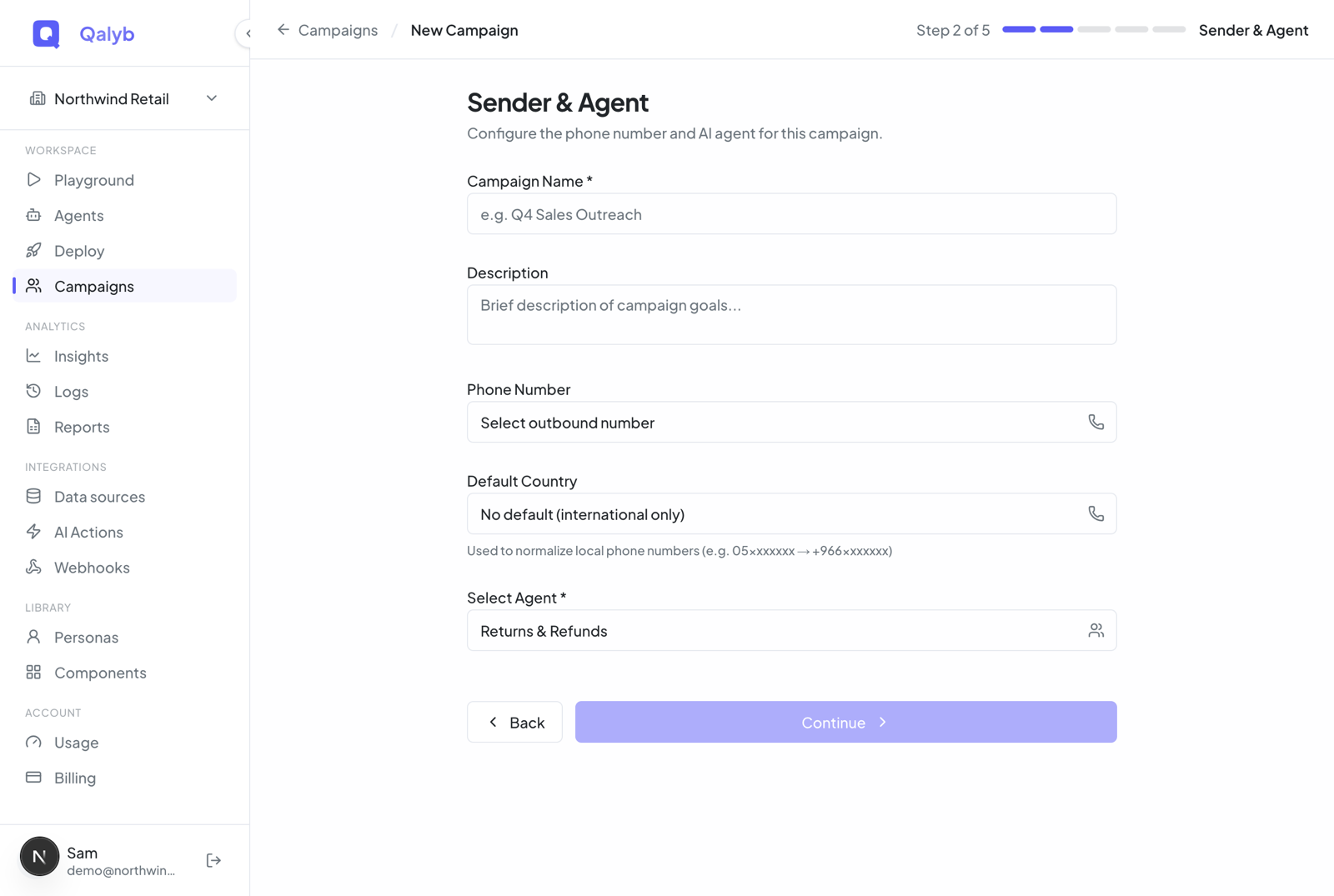Click the last step progress bar segment

pos(1169,29)
